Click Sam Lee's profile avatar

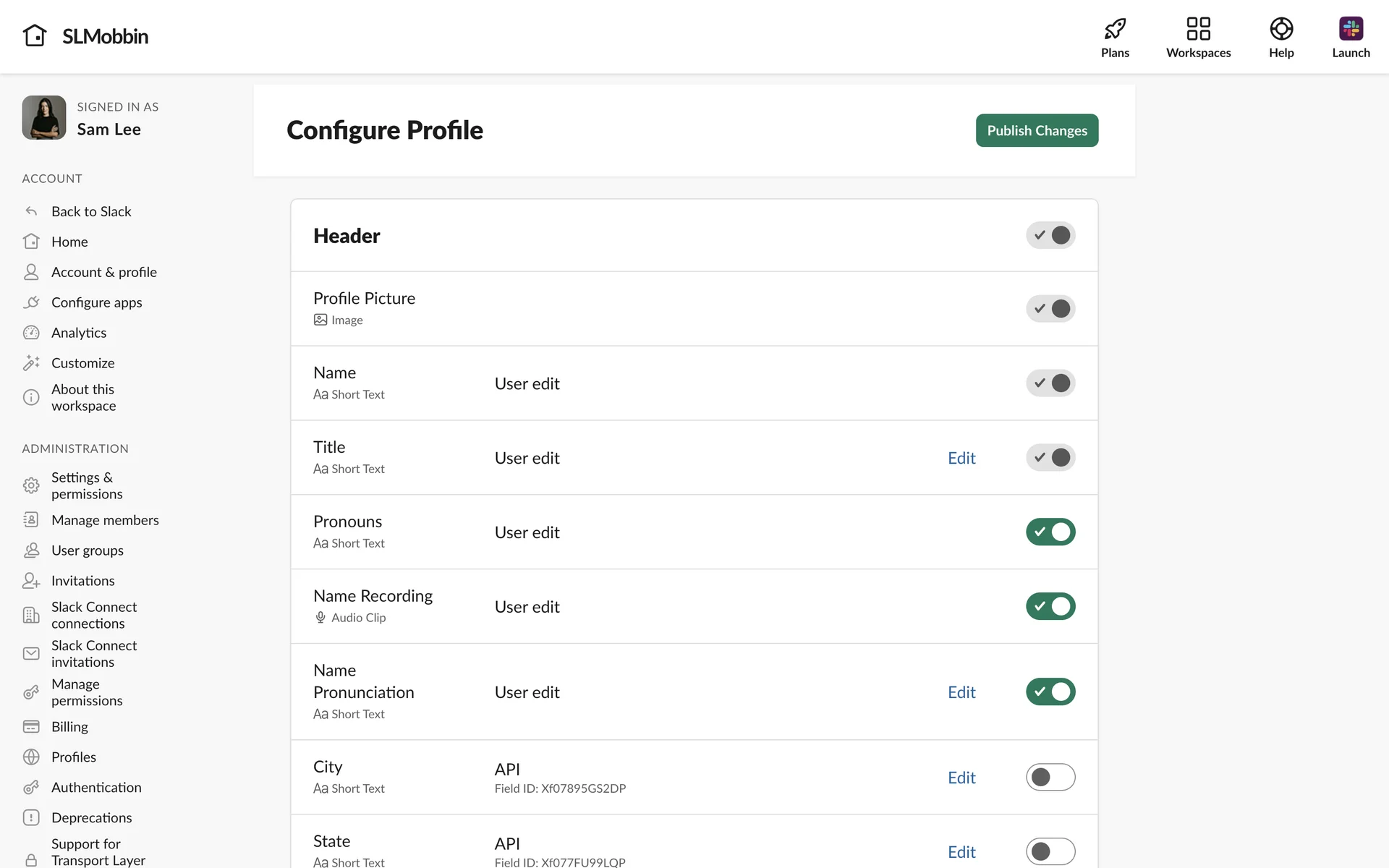pos(44,118)
